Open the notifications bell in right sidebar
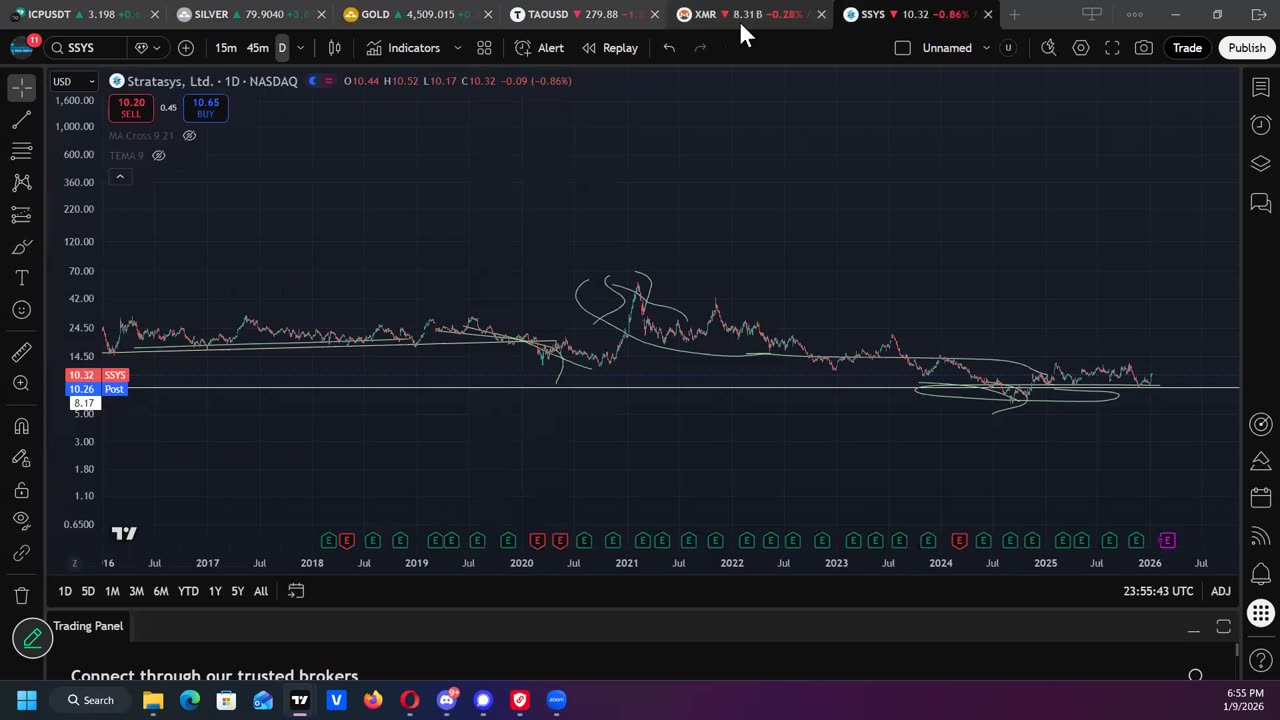This screenshot has width=1280, height=720. [1260, 574]
